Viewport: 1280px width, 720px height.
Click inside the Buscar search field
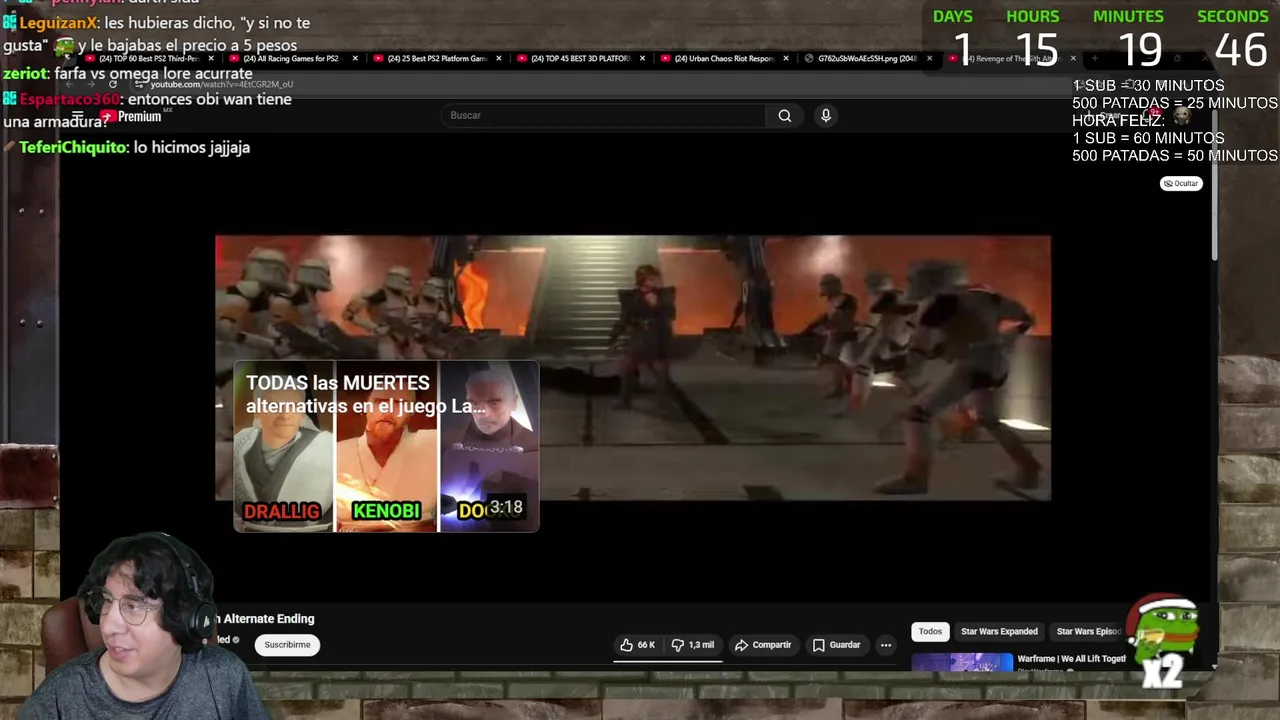(x=603, y=115)
